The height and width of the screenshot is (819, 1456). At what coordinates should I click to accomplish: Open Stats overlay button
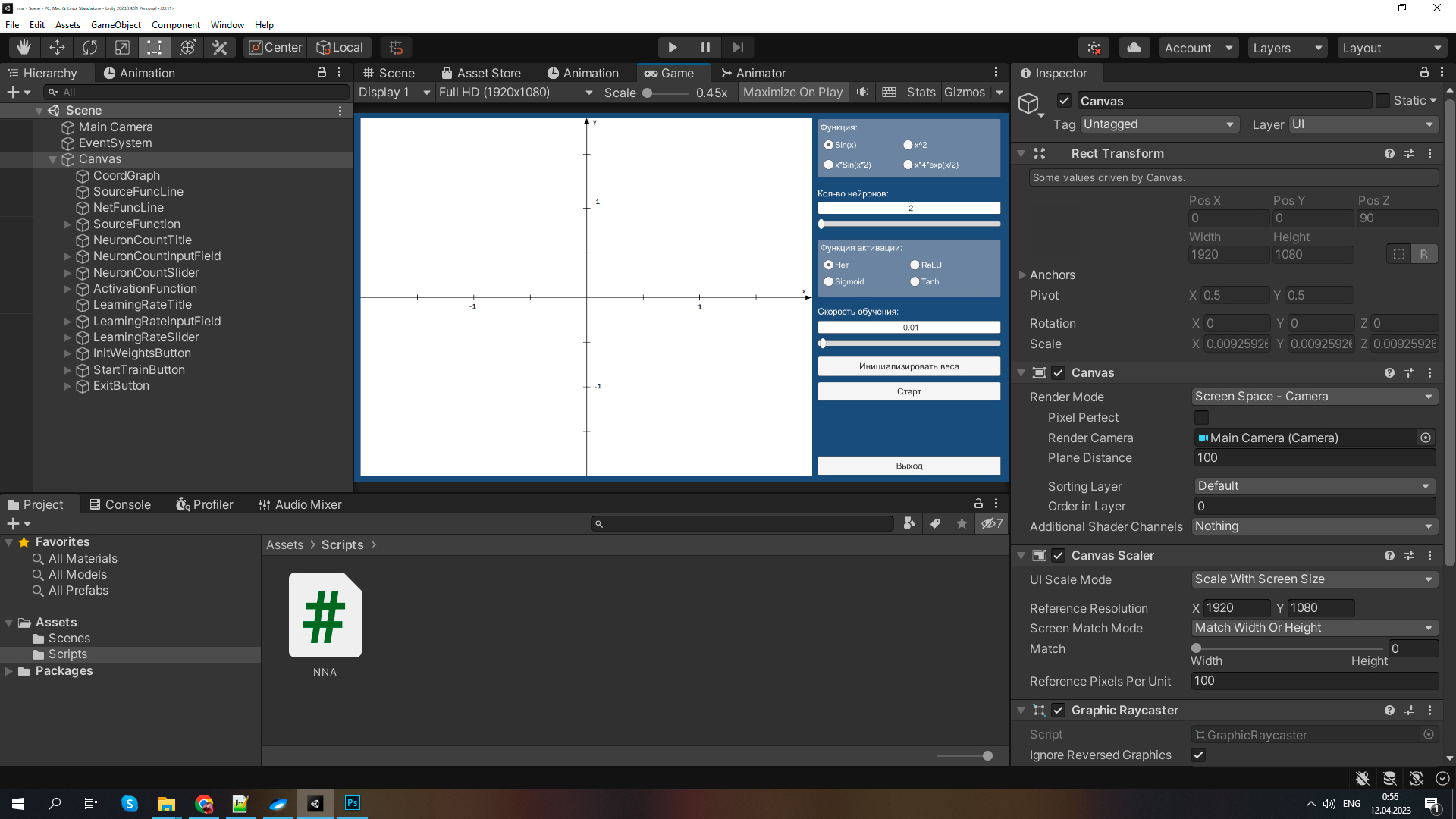tap(921, 92)
